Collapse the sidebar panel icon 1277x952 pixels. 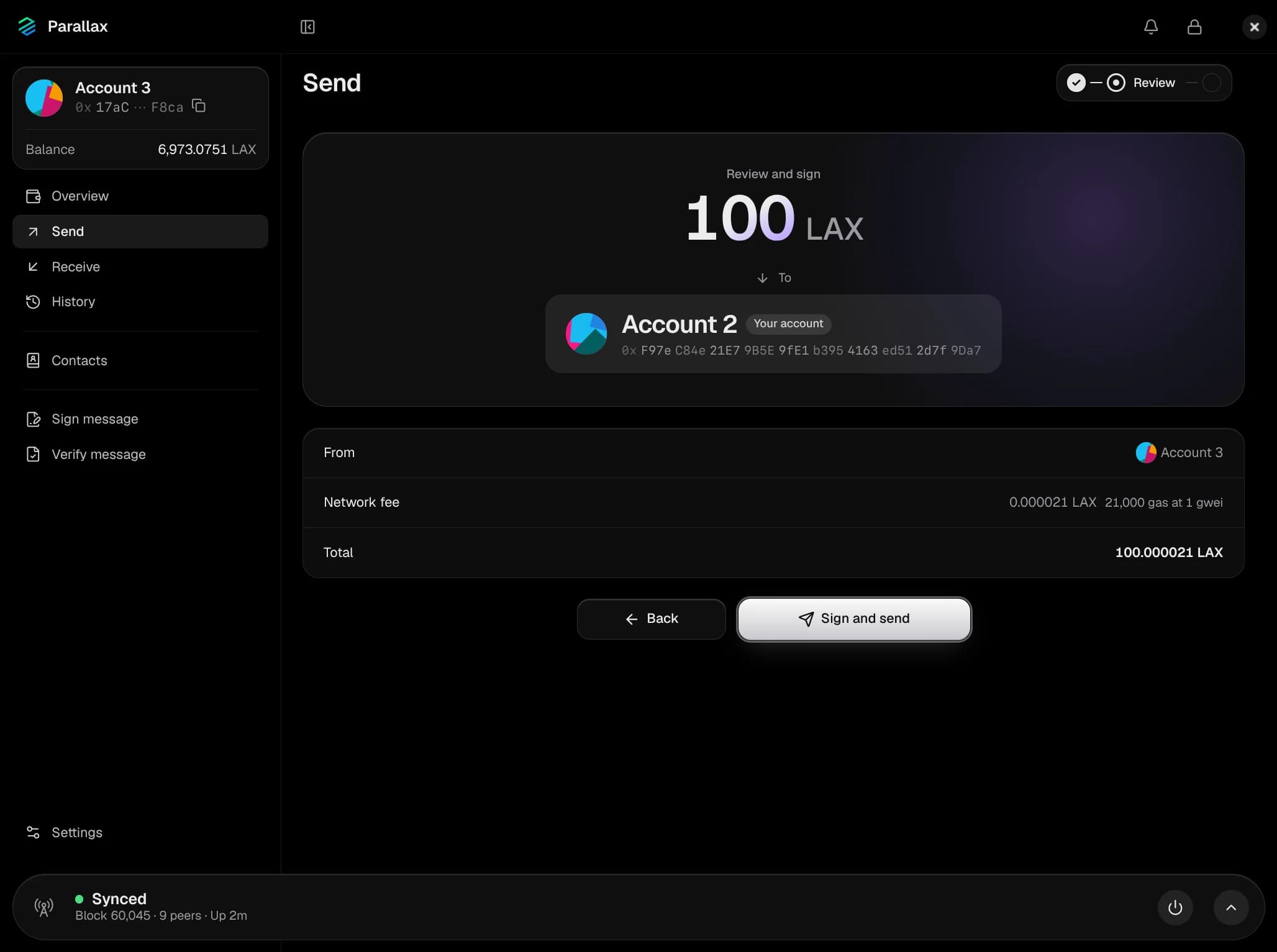(x=307, y=27)
